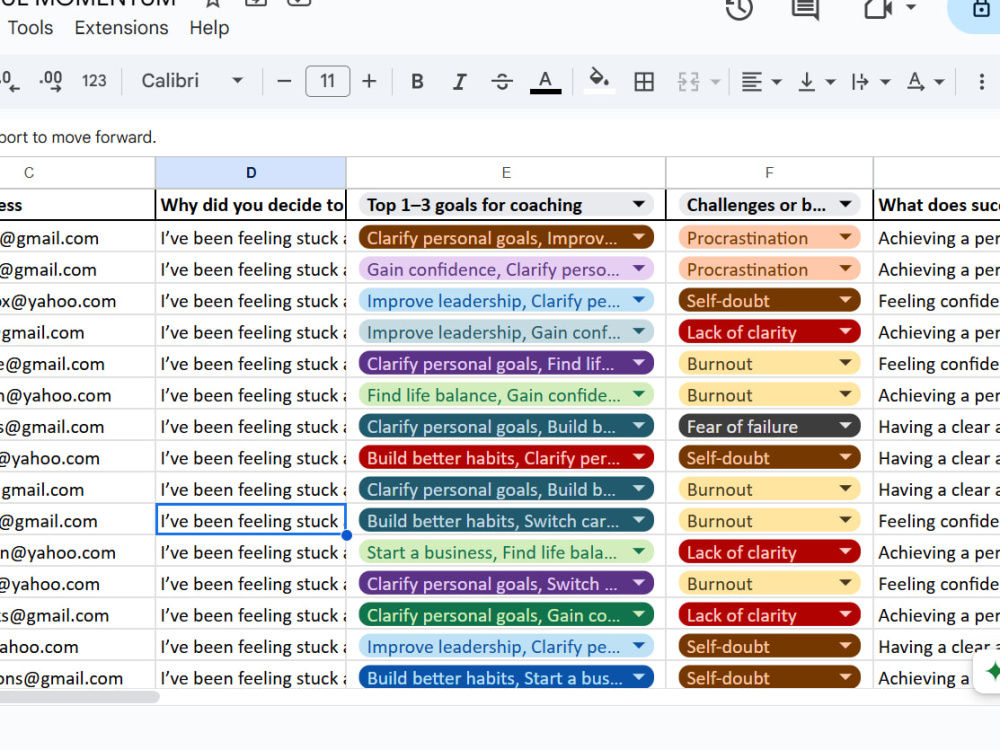Open the 'Build better habits, Switch car...' dropdown chip

[506, 521]
